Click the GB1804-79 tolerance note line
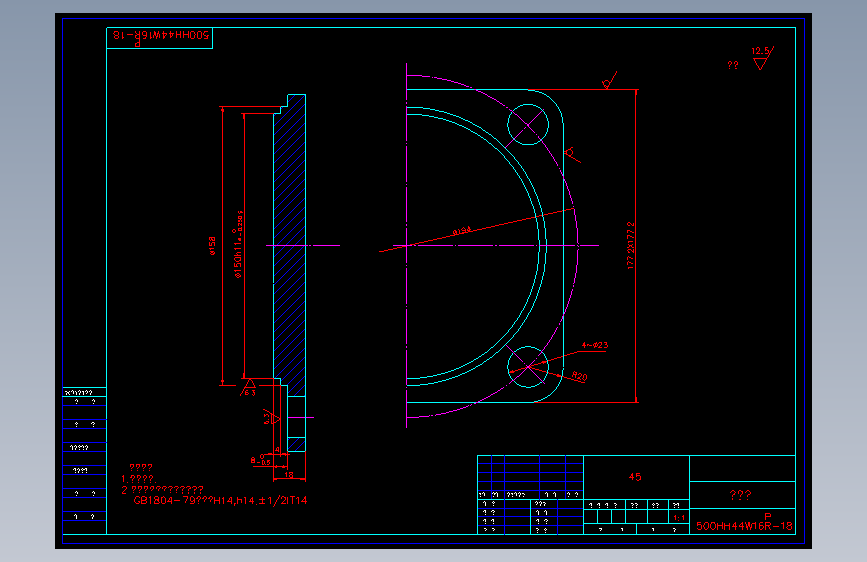This screenshot has width=867, height=562. click(x=220, y=501)
